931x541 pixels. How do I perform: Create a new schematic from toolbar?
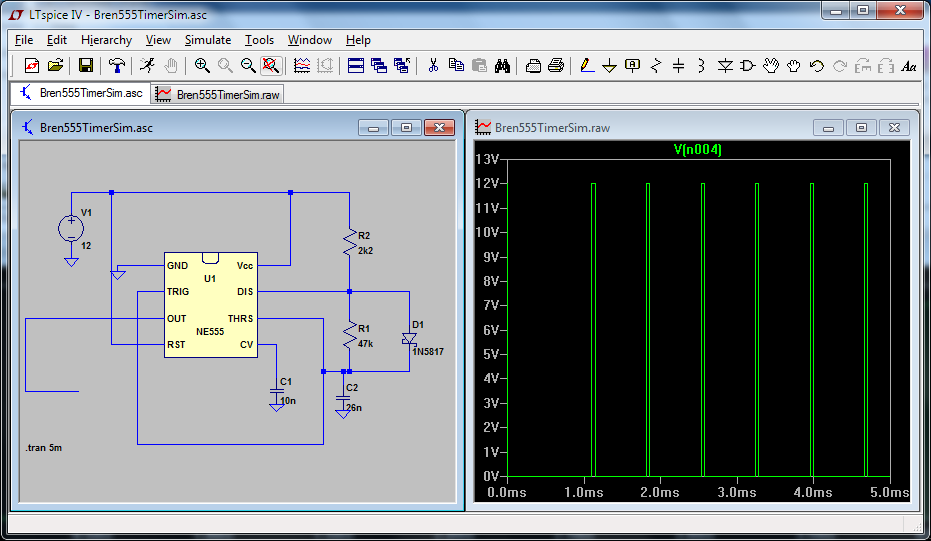click(x=31, y=65)
